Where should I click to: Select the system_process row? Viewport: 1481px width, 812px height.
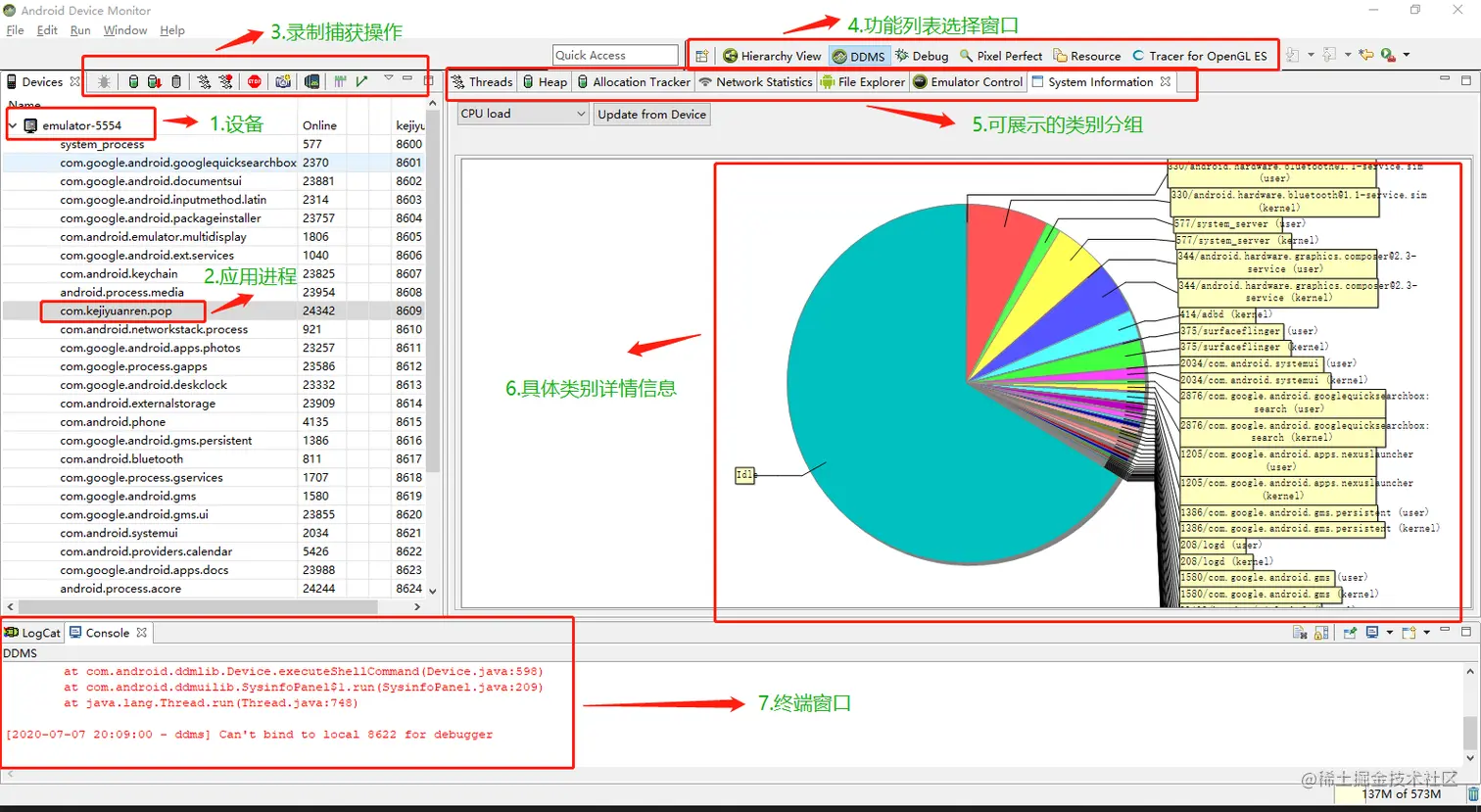[215, 144]
